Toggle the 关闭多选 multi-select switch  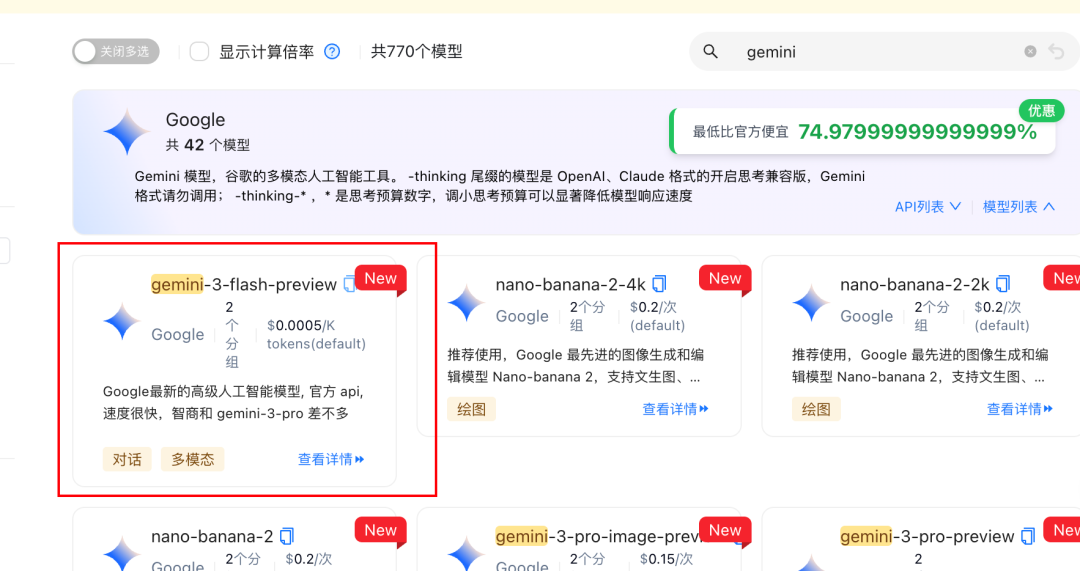click(116, 52)
